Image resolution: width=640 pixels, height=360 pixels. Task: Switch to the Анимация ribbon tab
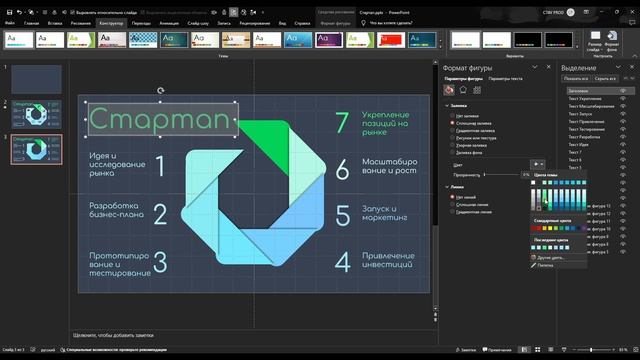[169, 23]
